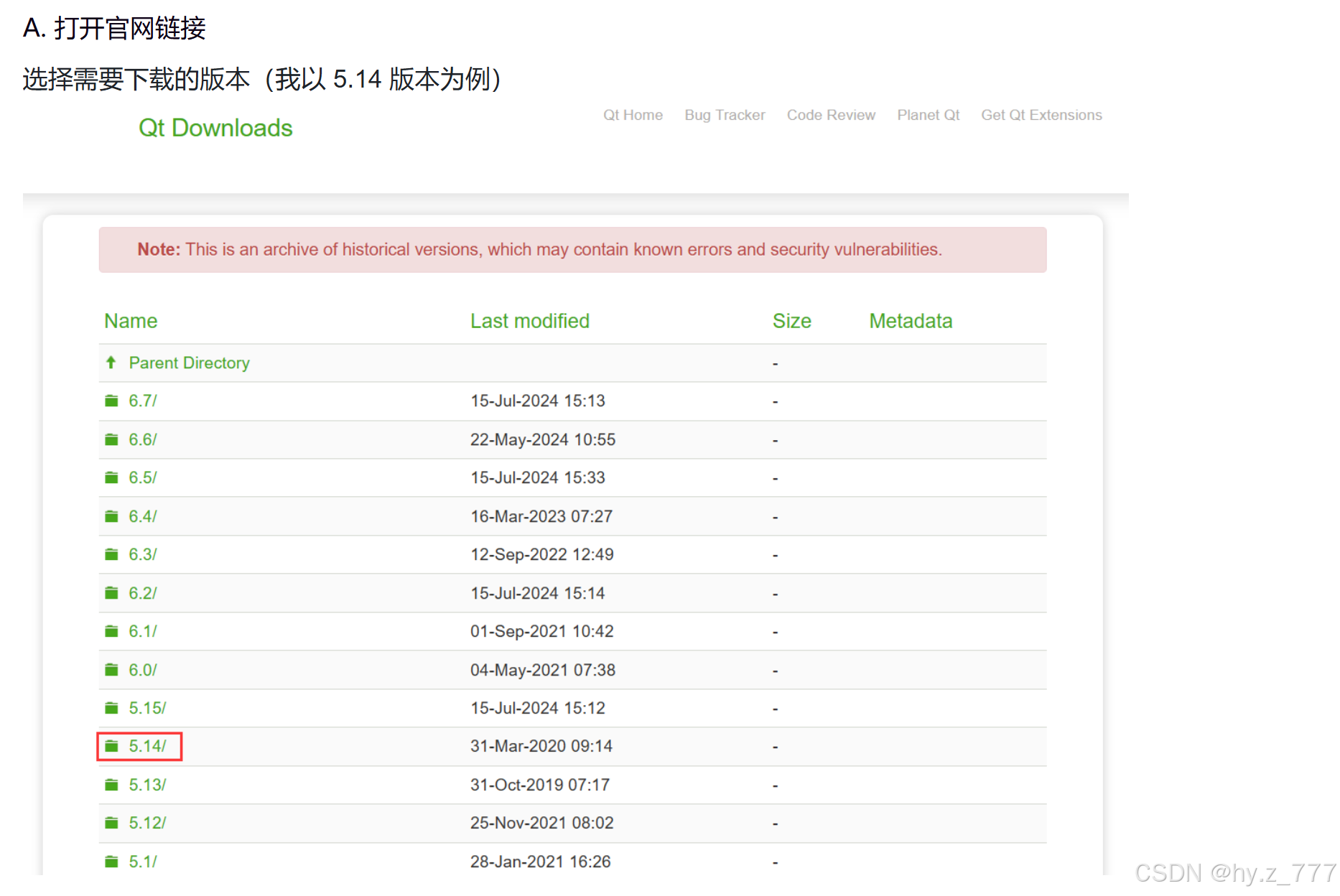The width and height of the screenshot is (1340, 896).
Task: Click the folder icon beside 6.7/
Action: [x=111, y=401]
